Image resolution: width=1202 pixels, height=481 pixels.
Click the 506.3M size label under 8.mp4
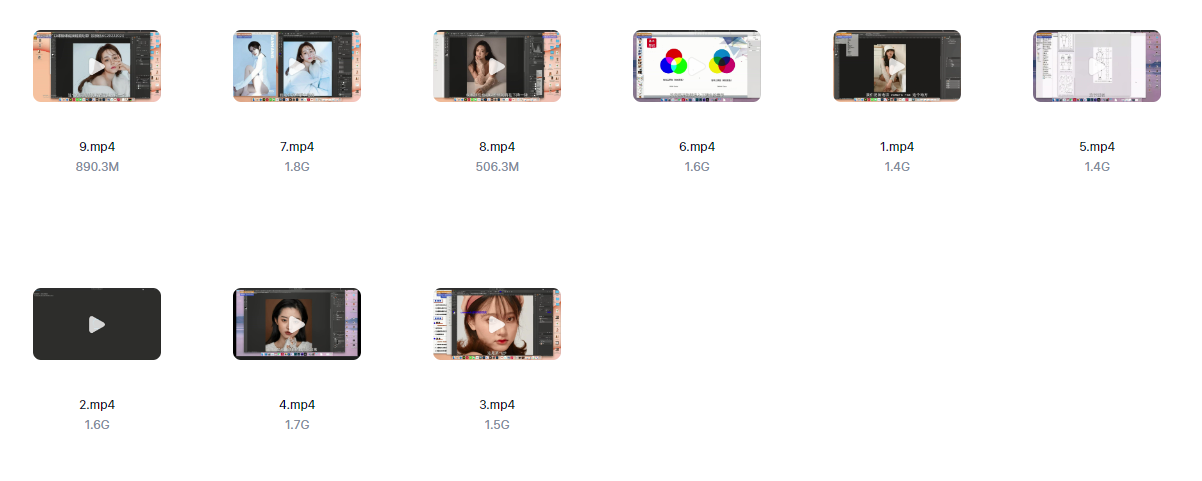[497, 167]
